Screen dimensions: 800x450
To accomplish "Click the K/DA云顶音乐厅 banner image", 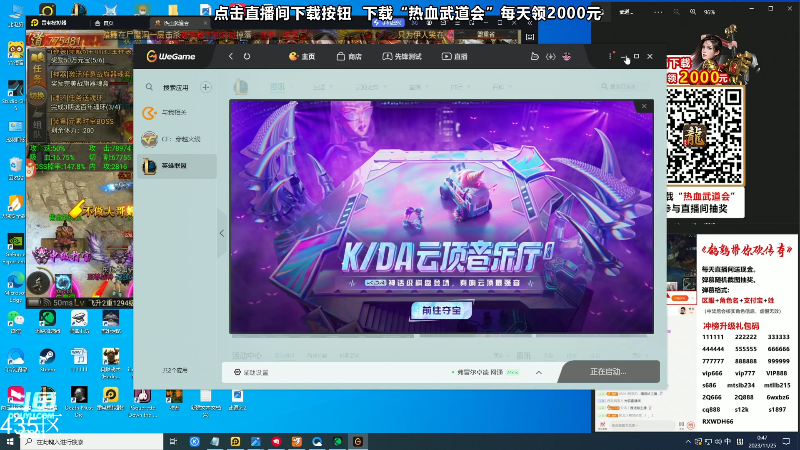I will 441,217.
